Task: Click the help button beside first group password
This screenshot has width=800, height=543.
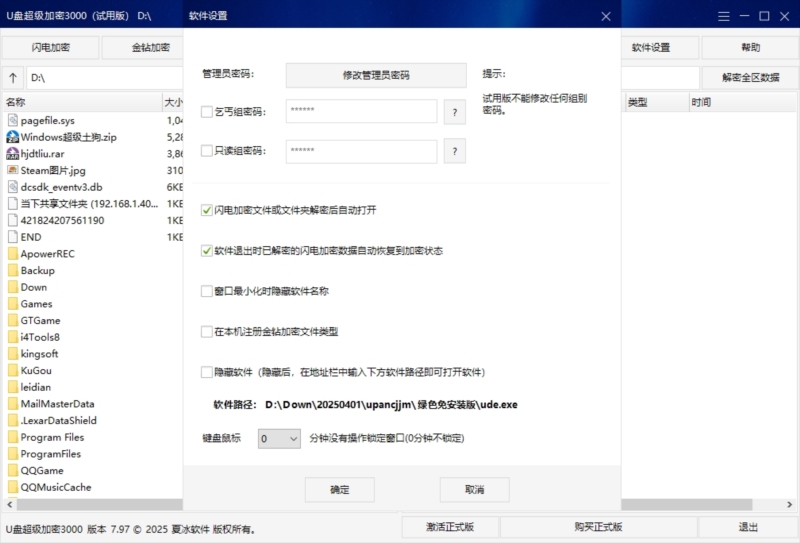Action: tap(455, 112)
